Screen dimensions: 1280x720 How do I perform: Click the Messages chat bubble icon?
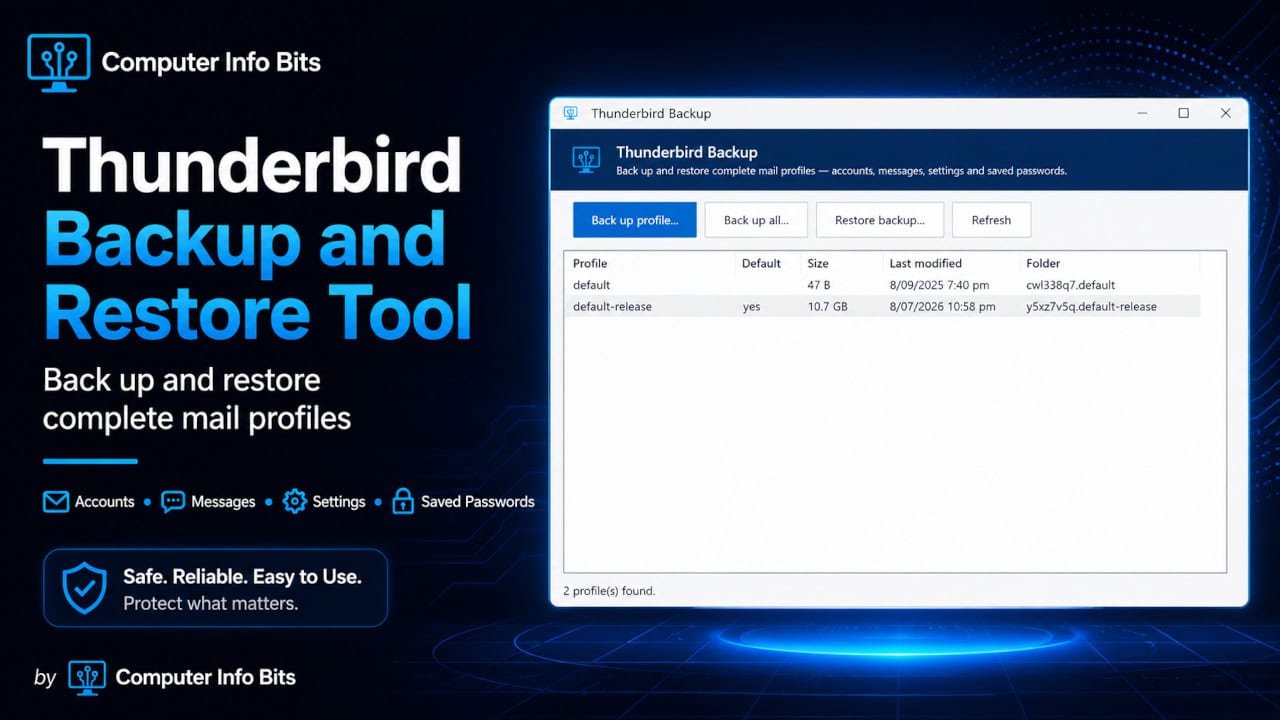click(173, 501)
